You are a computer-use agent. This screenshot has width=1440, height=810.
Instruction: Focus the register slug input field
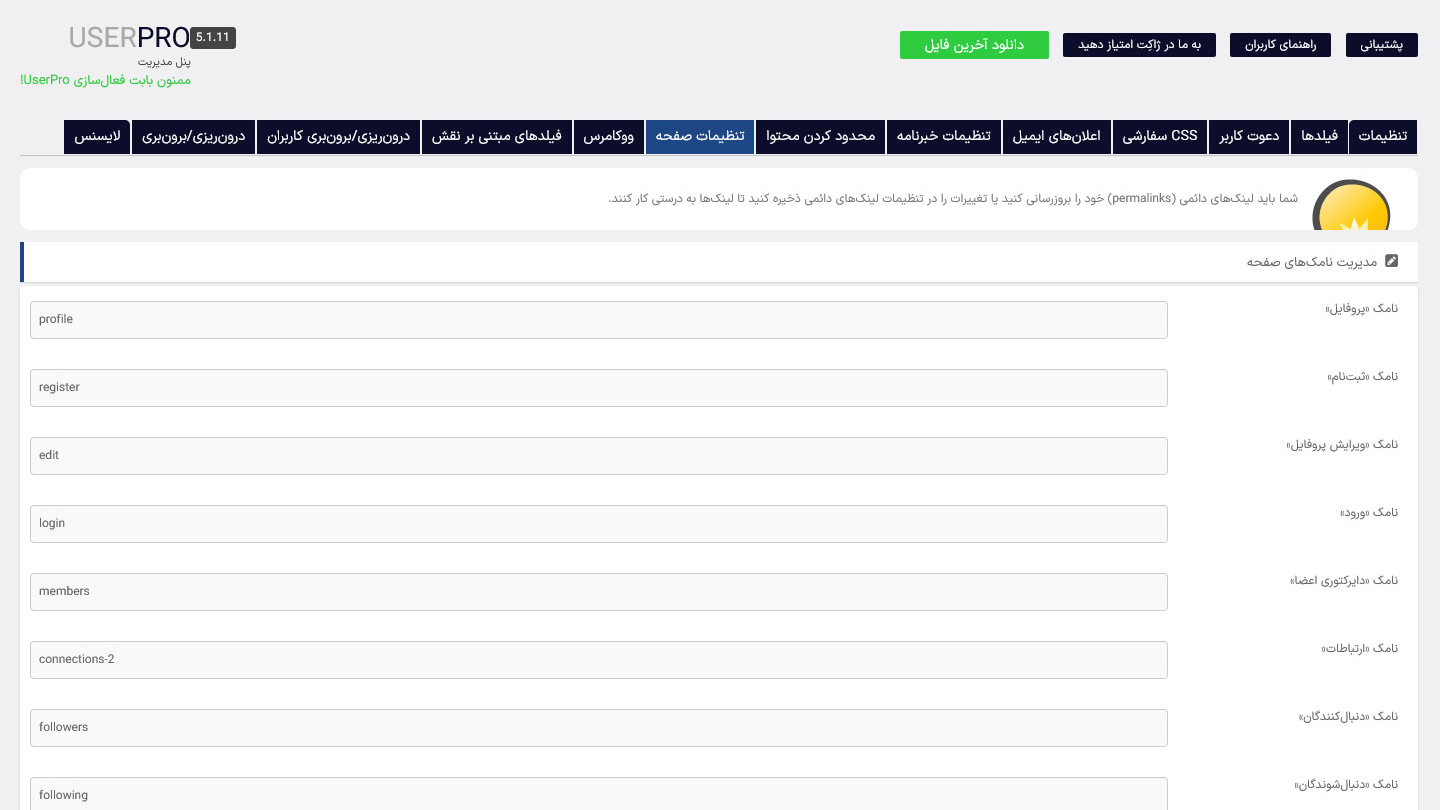point(599,388)
